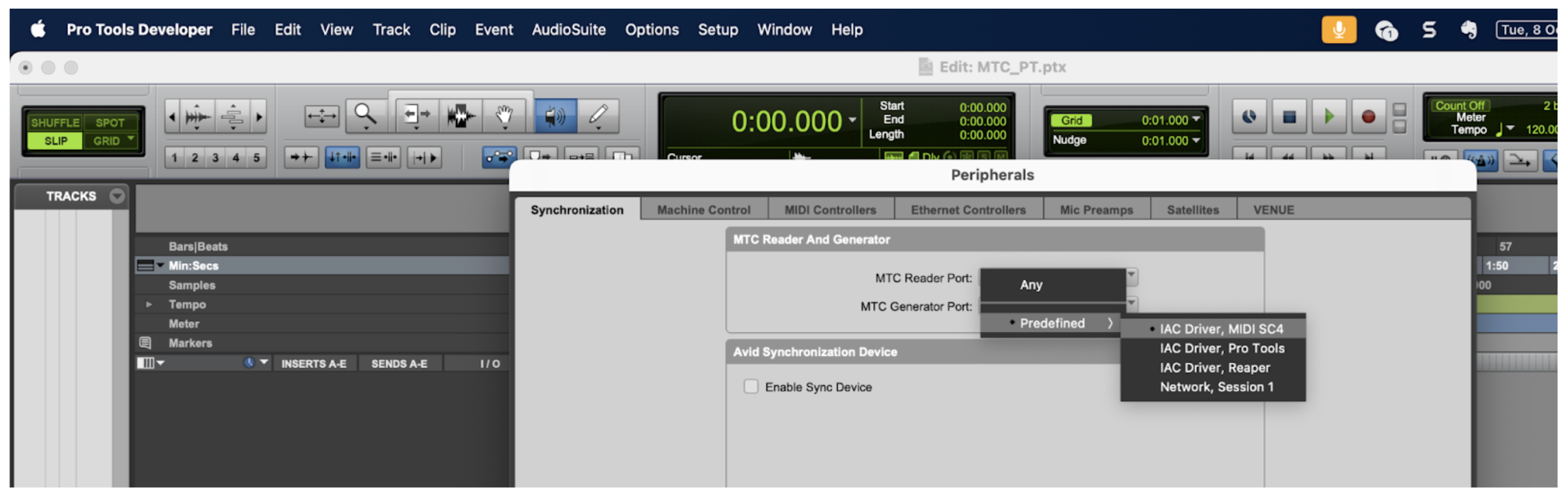Choose IAC Driver, Reaper from the submenu
Viewport: 1568px width, 494px height.
[x=1214, y=368]
